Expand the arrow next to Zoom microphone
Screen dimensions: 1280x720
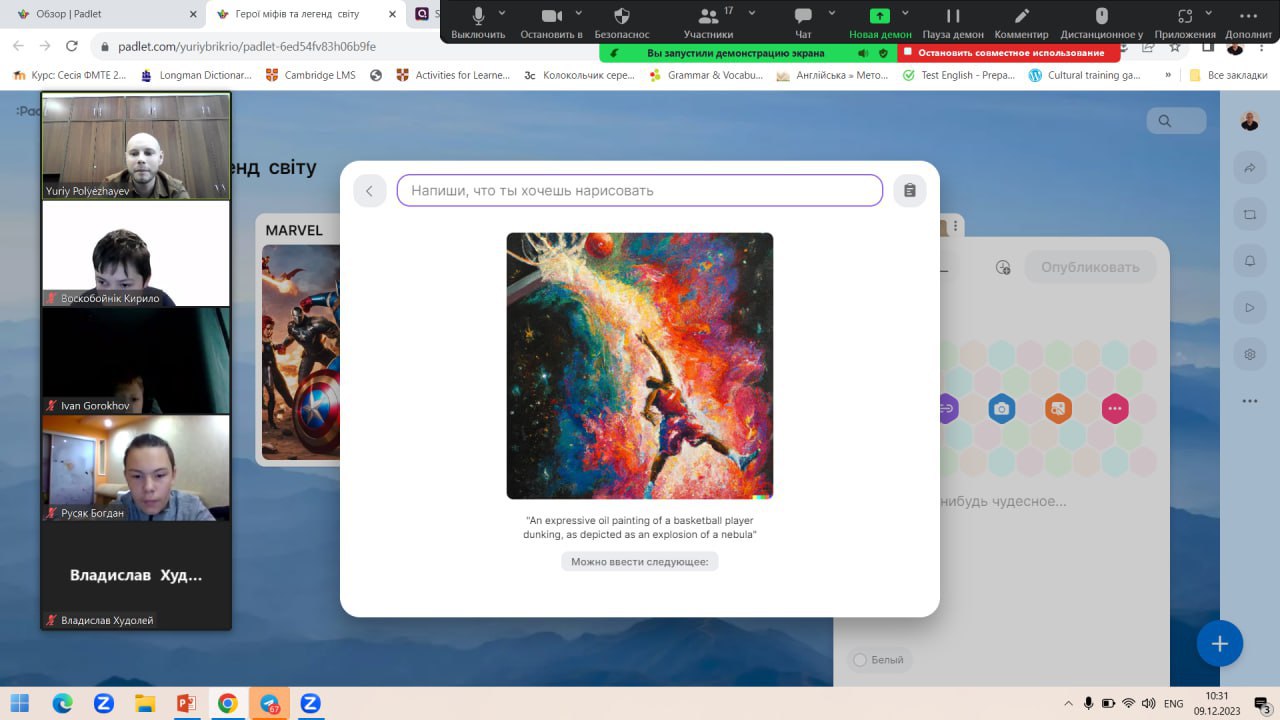click(502, 13)
